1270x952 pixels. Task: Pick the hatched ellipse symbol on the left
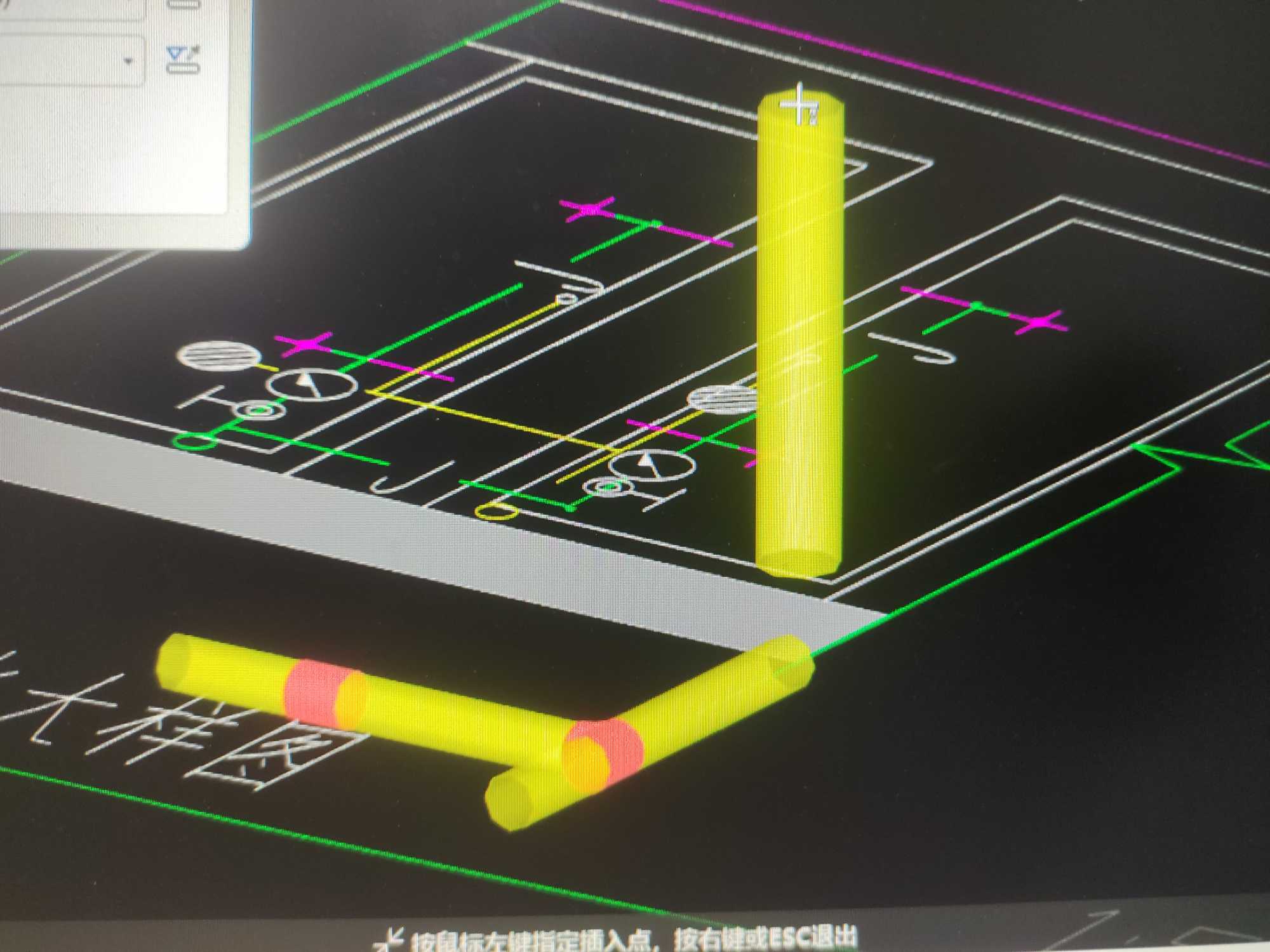click(x=219, y=355)
